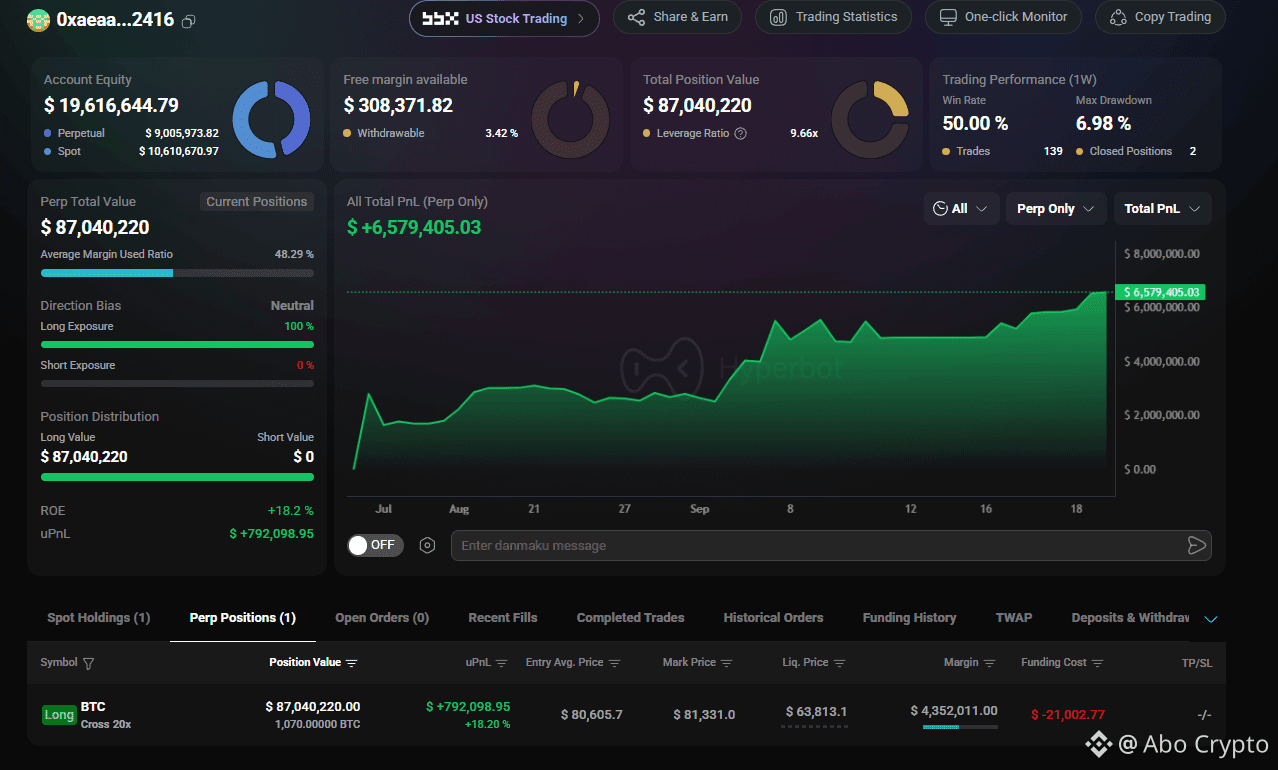Open settings hexagon icon beside the danmaku toggle
The image size is (1278, 770).
(428, 545)
